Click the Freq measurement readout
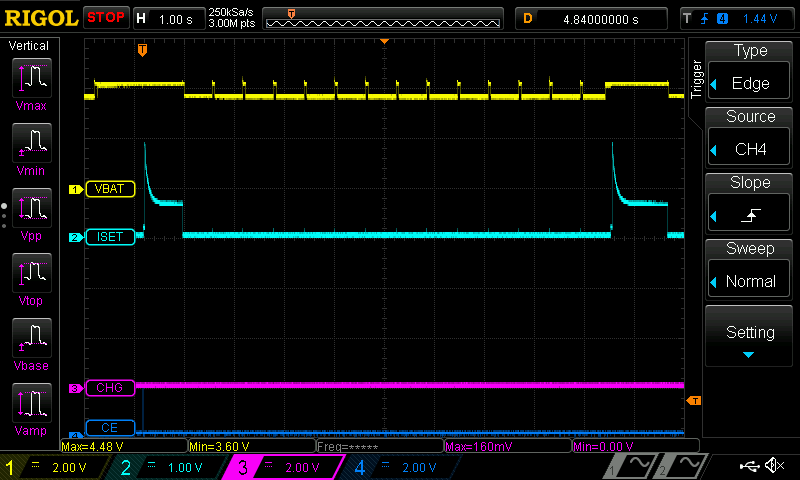800x480 pixels. [380, 446]
